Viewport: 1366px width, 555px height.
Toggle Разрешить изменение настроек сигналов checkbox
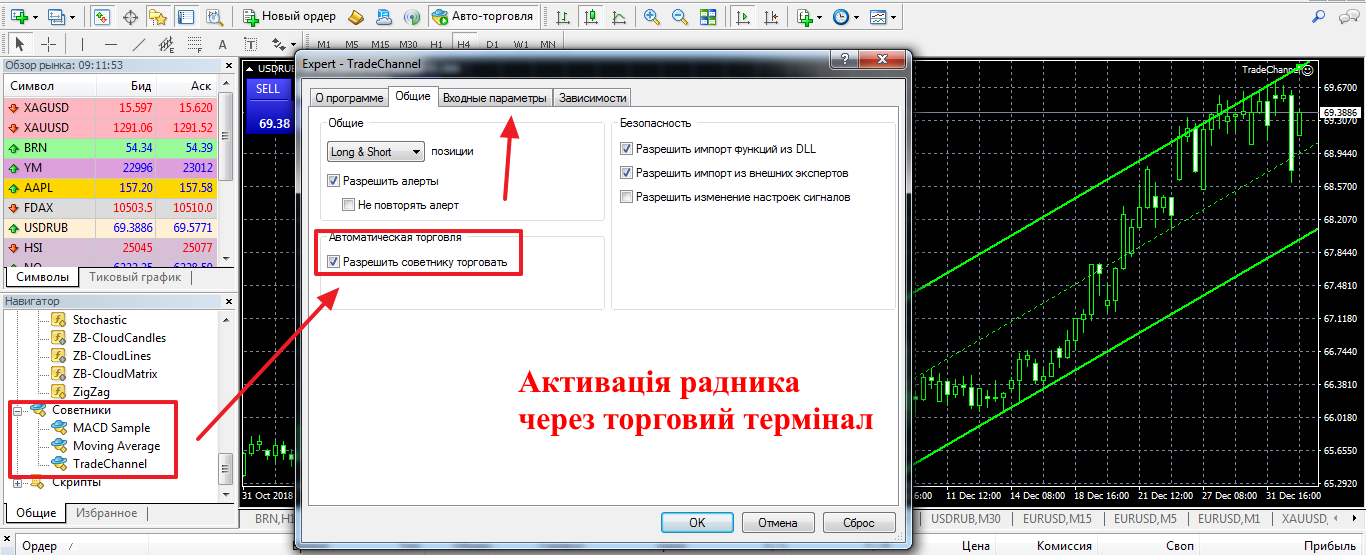click(x=627, y=197)
